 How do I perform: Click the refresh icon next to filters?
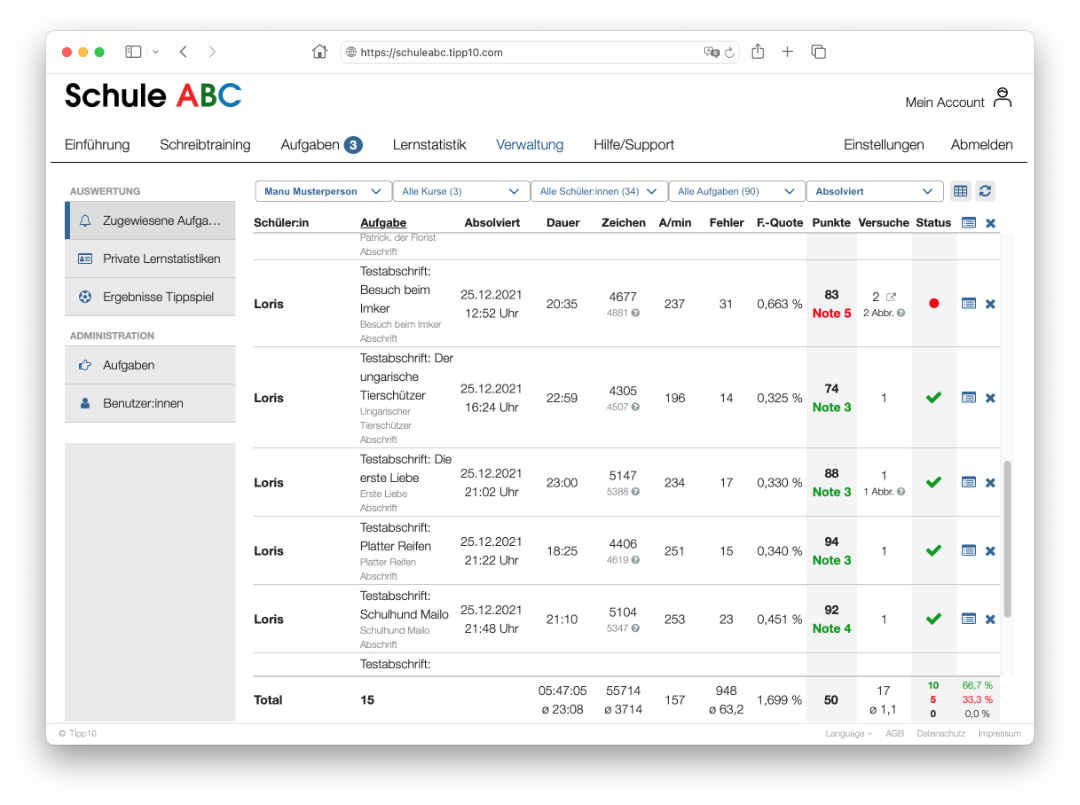pos(985,191)
